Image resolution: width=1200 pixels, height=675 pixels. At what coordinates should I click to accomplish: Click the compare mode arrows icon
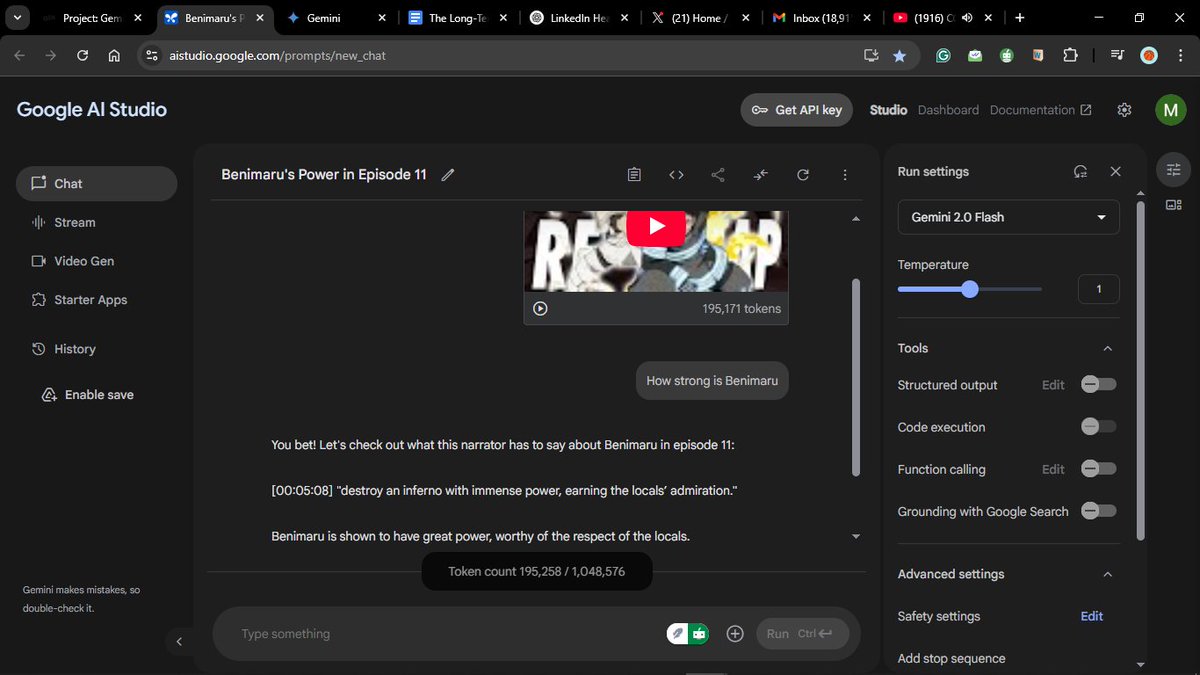[761, 175]
